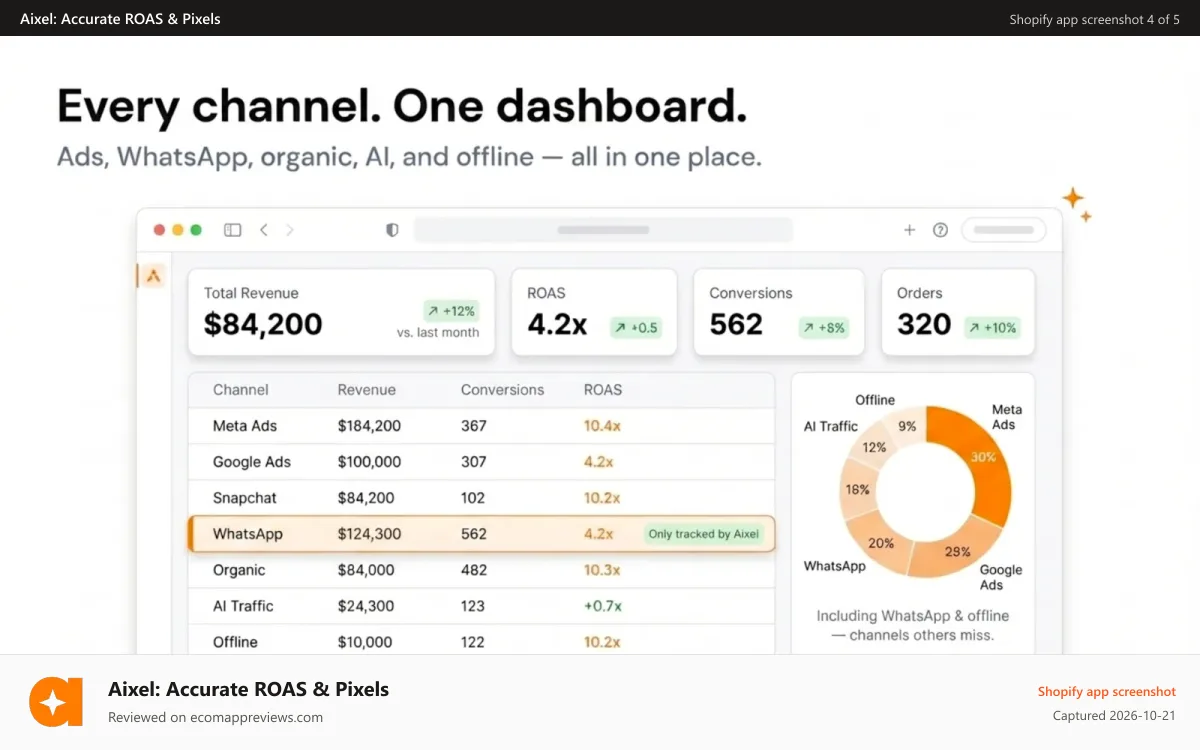This screenshot has width=1200, height=750.
Task: Click the $10,000 Offline revenue
Action: (x=366, y=642)
